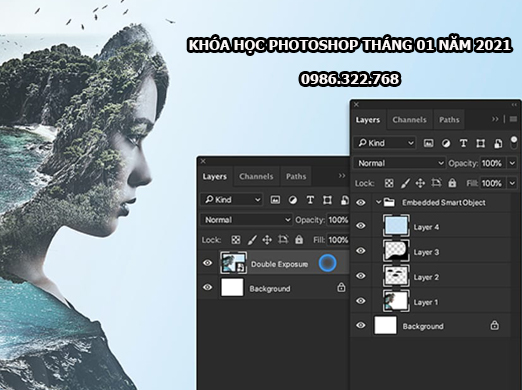The image size is (522, 390).
Task: Click pixel layer filter in right Layers panel
Action: [428, 143]
